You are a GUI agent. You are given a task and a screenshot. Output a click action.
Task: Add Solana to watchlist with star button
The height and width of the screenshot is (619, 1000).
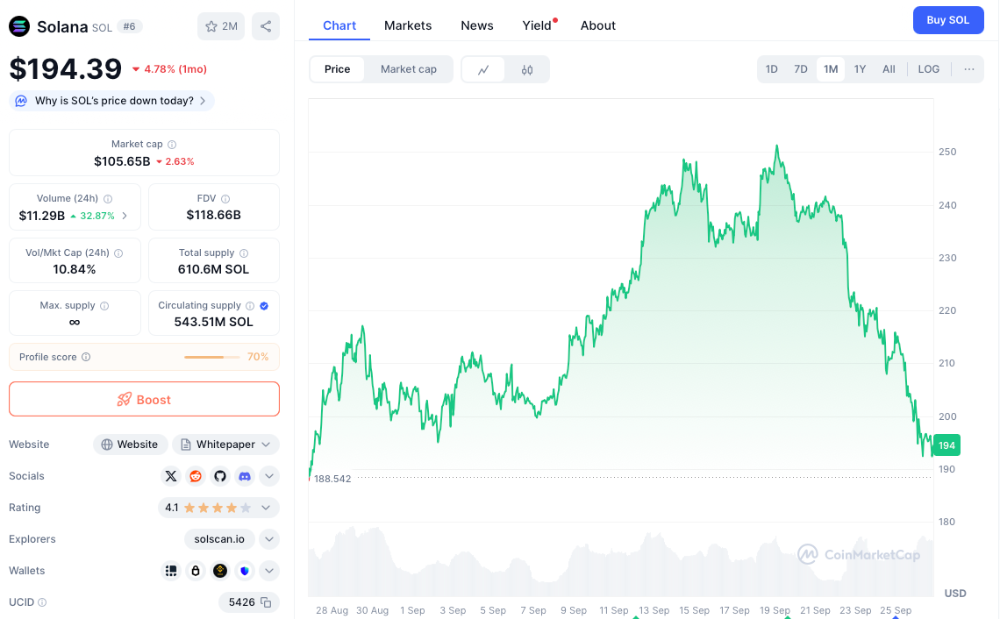(x=221, y=26)
